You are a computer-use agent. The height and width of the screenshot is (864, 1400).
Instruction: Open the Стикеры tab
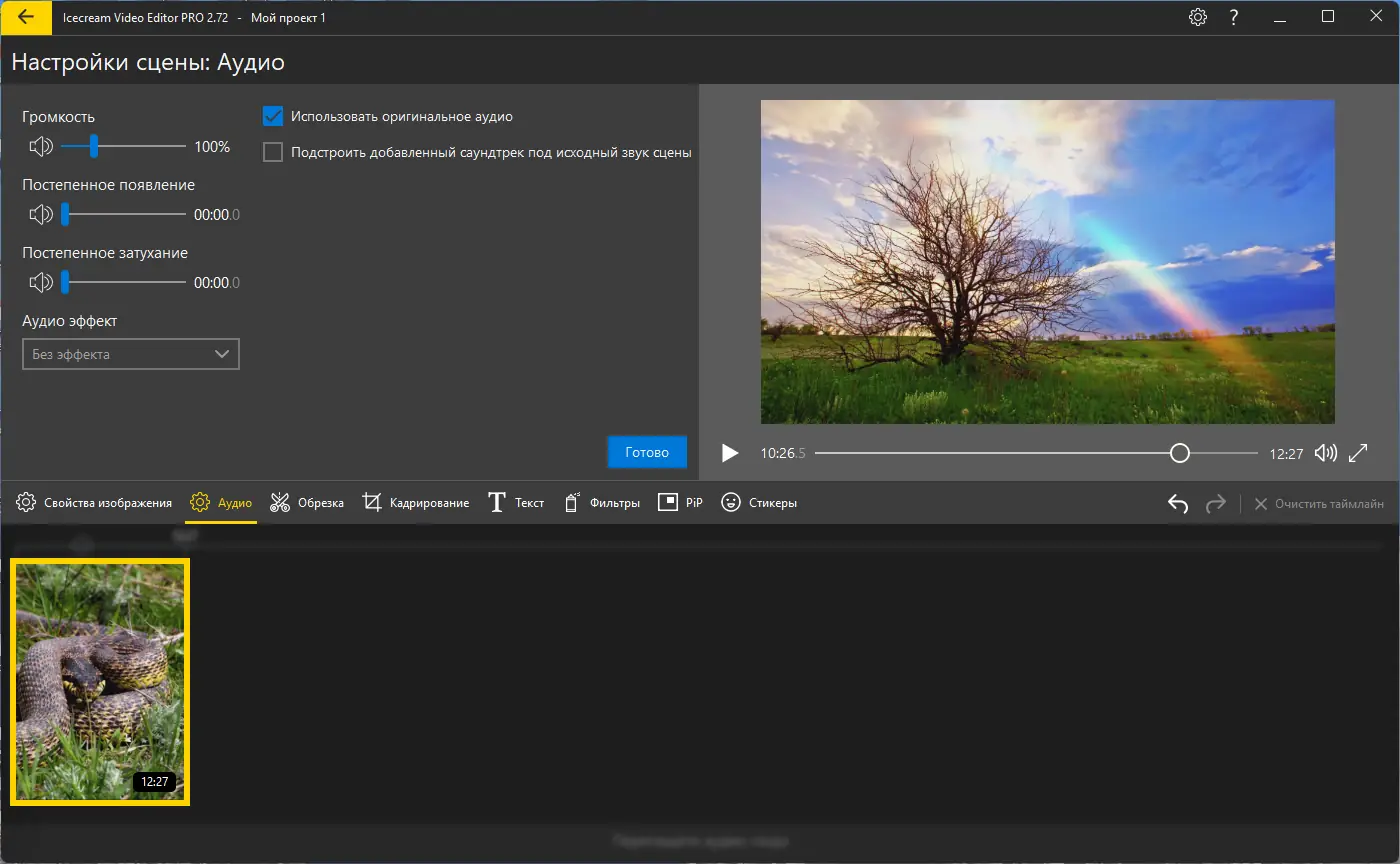(x=759, y=503)
